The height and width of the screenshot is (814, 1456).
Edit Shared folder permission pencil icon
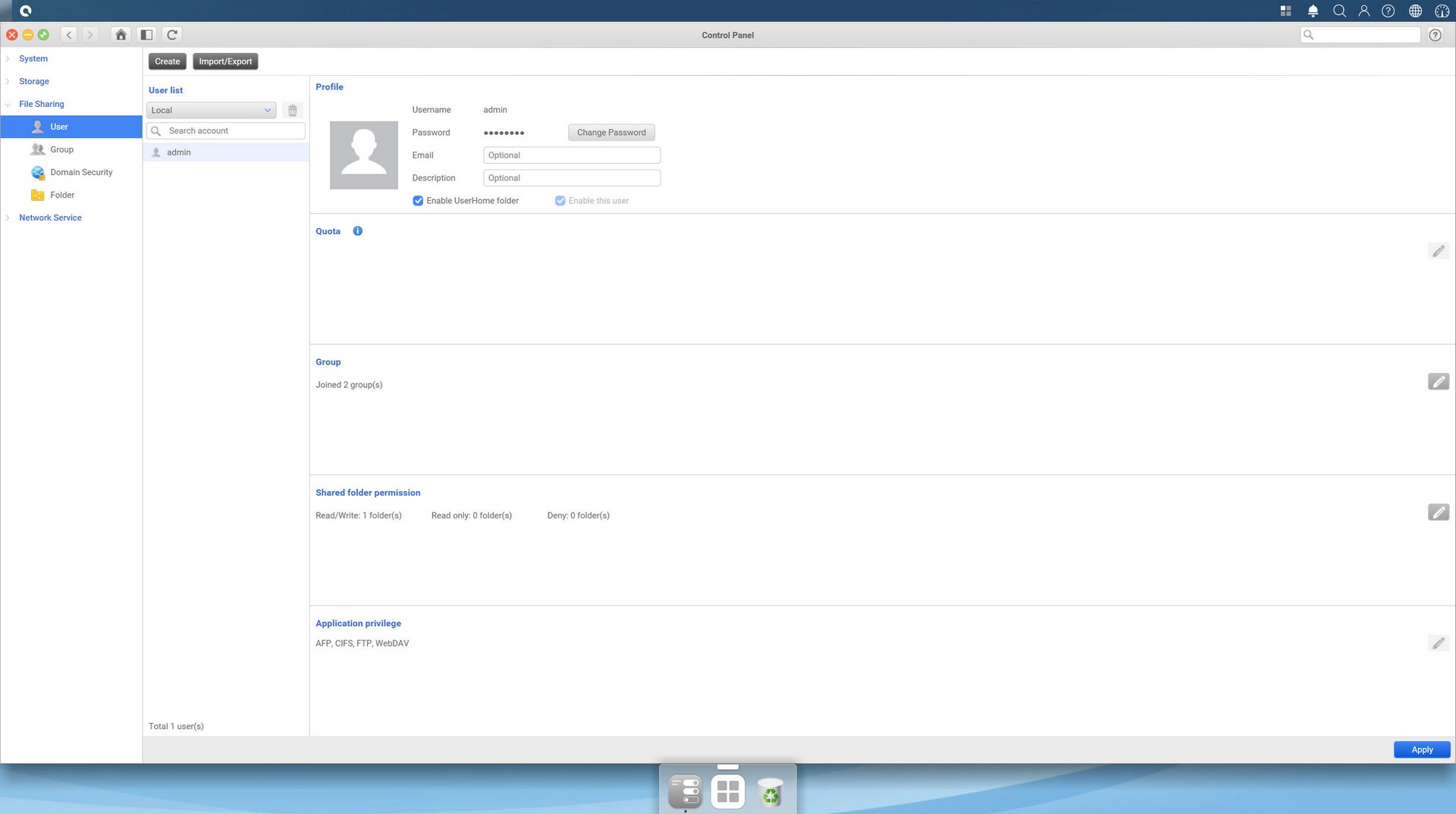[1439, 512]
